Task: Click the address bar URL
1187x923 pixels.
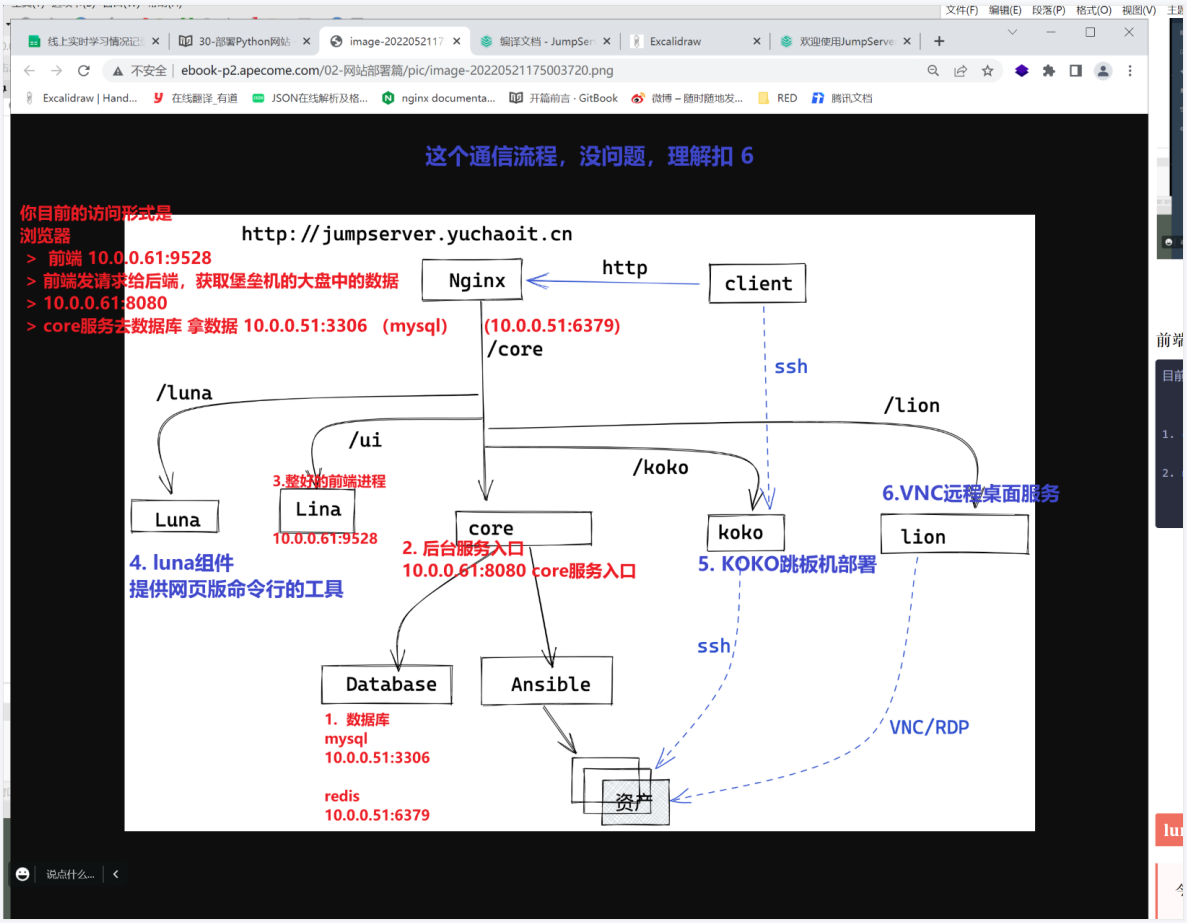Action: coord(397,70)
